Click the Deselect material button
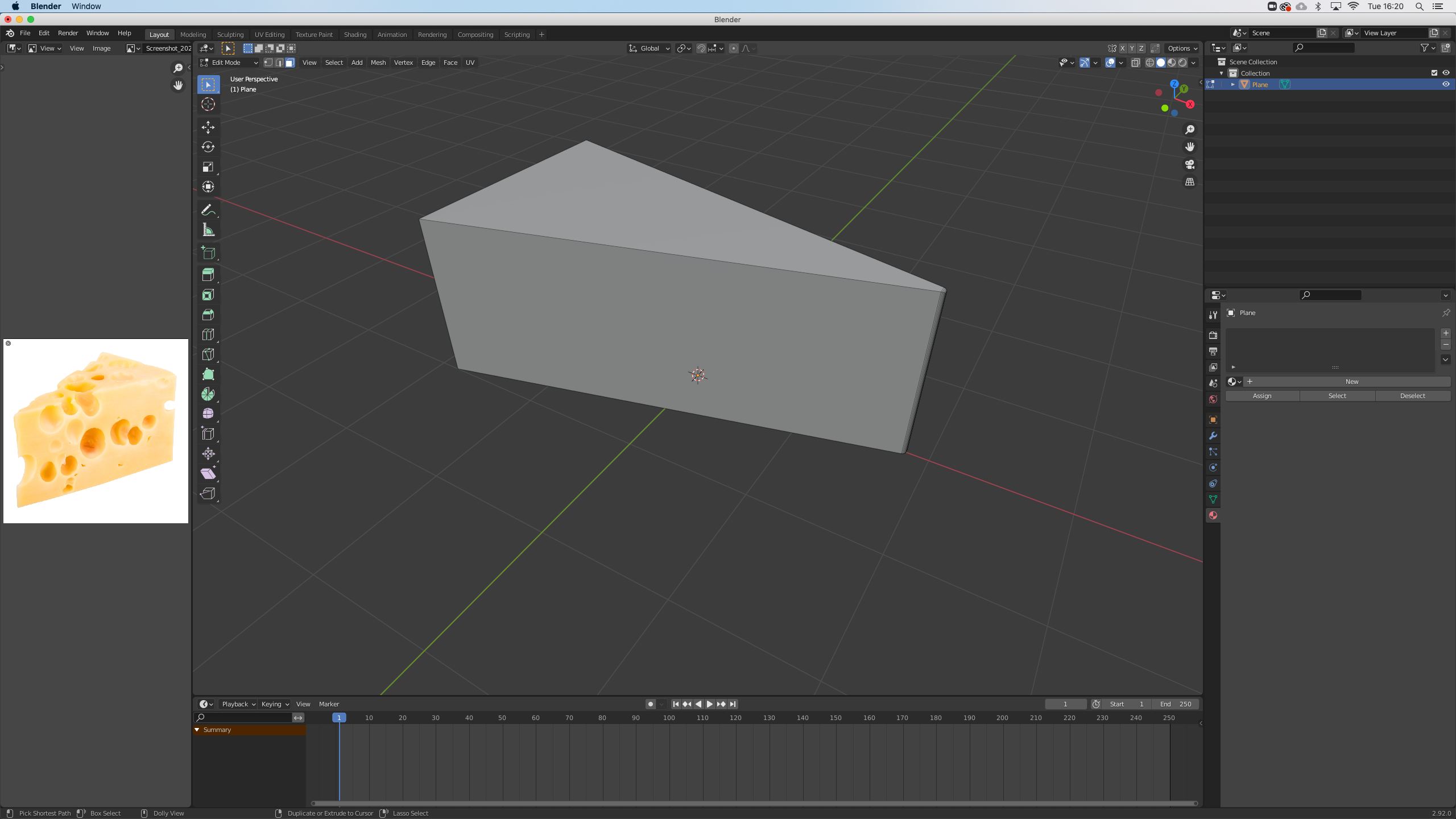The height and width of the screenshot is (819, 1456). 1413,396
